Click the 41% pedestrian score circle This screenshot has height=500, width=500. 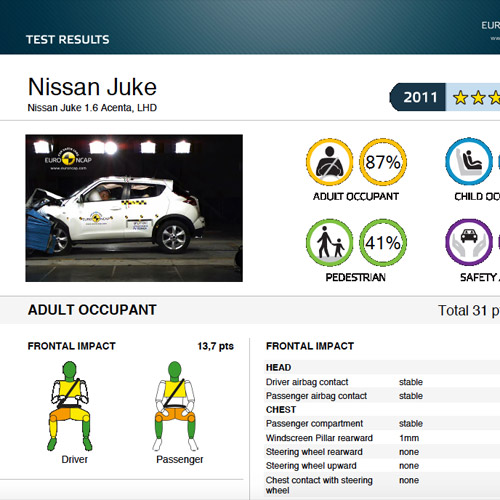[x=383, y=242]
